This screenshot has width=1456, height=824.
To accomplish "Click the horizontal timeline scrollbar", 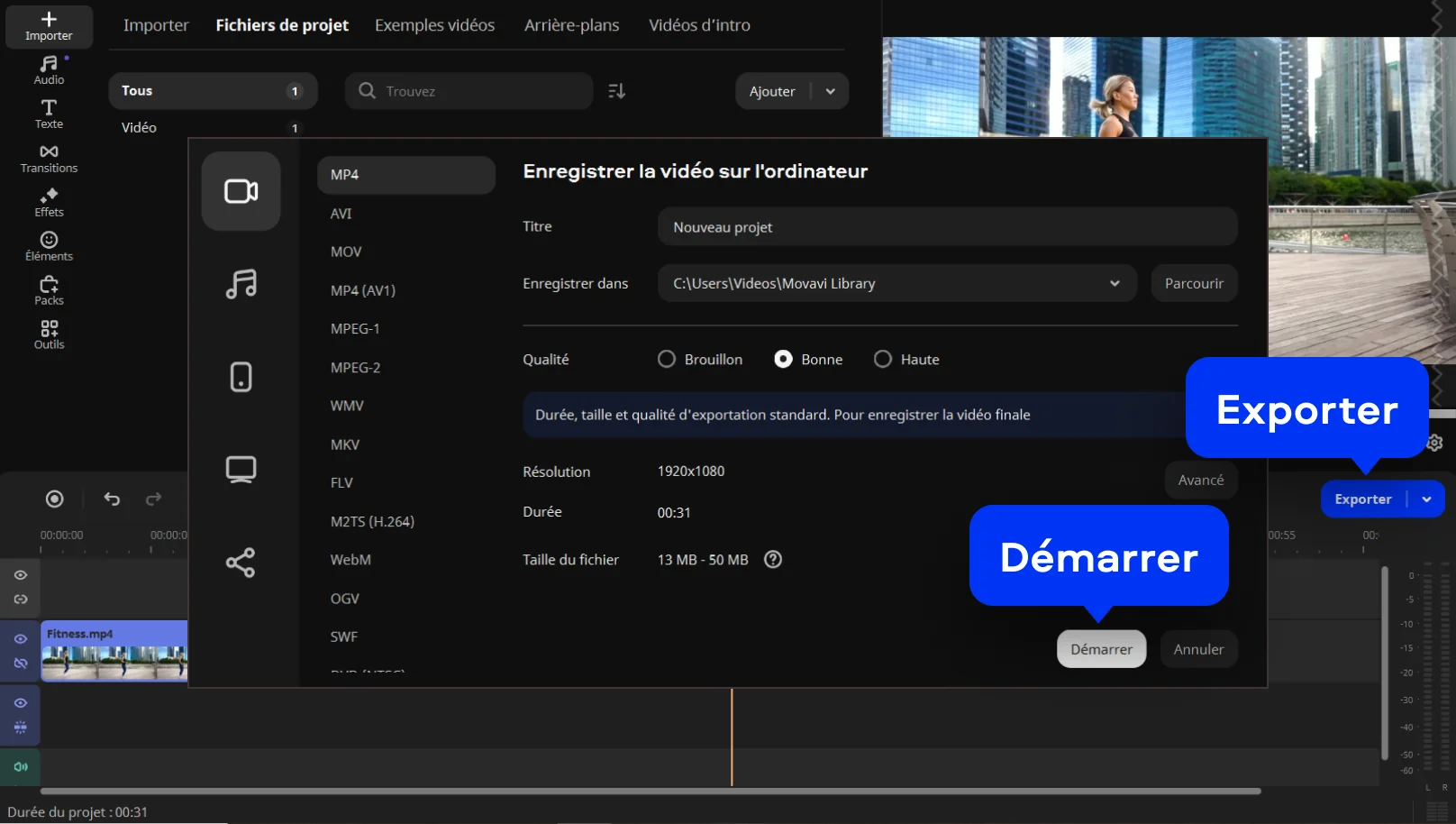I will tap(649, 792).
